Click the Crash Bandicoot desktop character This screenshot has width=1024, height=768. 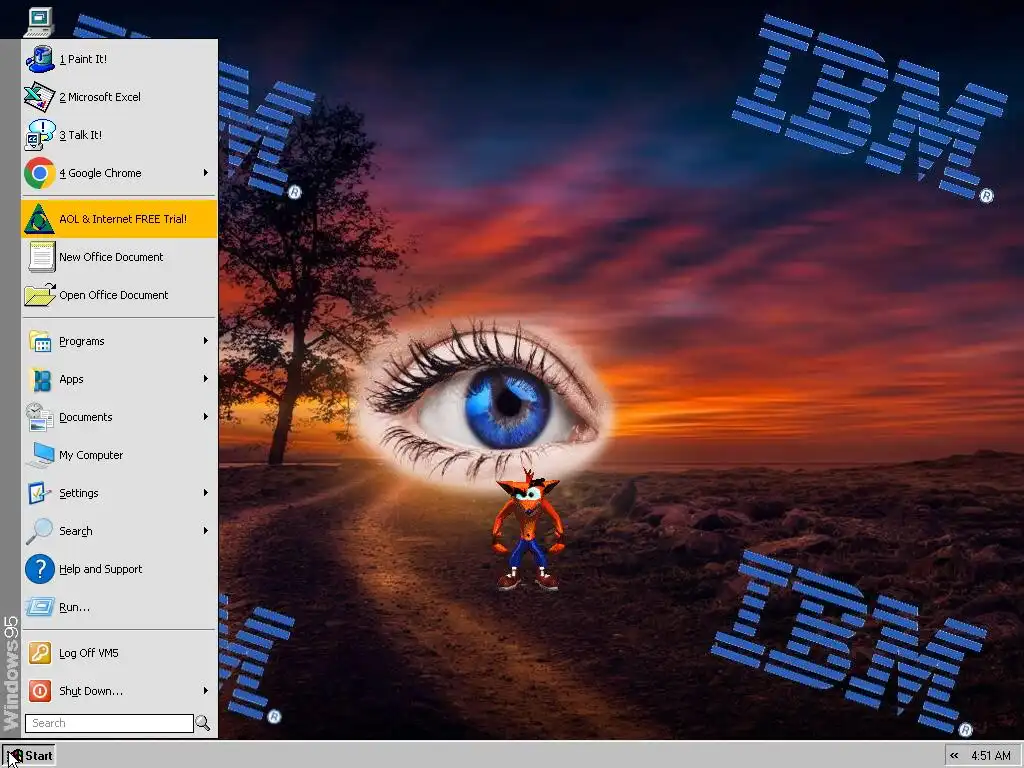[x=528, y=530]
